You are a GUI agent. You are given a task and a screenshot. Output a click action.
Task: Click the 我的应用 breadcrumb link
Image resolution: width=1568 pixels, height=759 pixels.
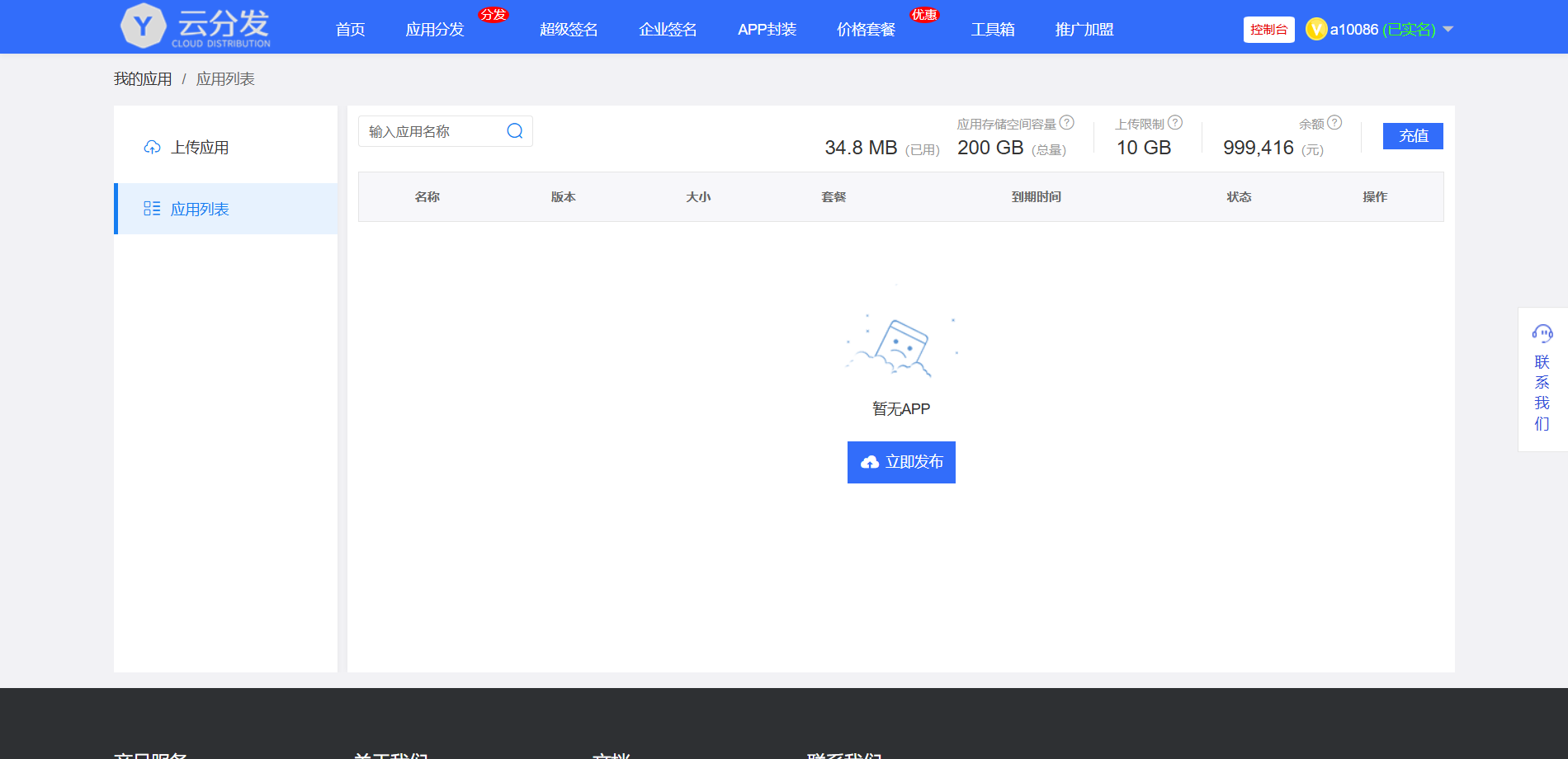pyautogui.click(x=143, y=79)
